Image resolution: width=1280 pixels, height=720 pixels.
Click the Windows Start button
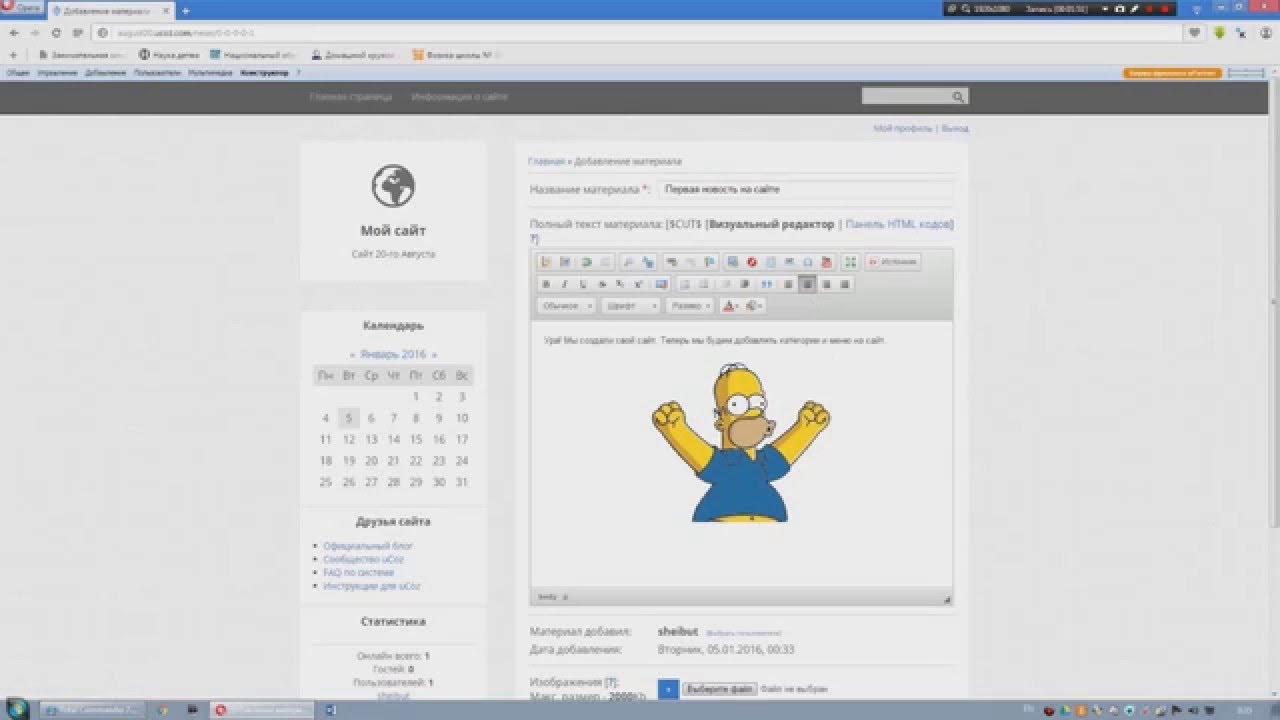[16, 709]
